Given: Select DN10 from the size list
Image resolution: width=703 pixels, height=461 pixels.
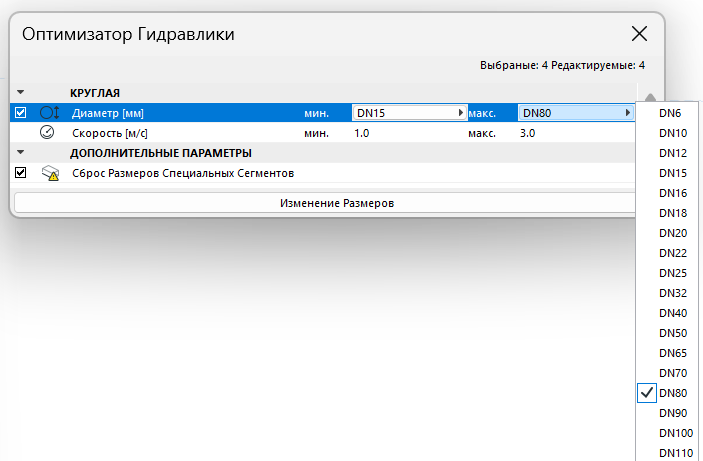Looking at the screenshot, I should click(667, 133).
